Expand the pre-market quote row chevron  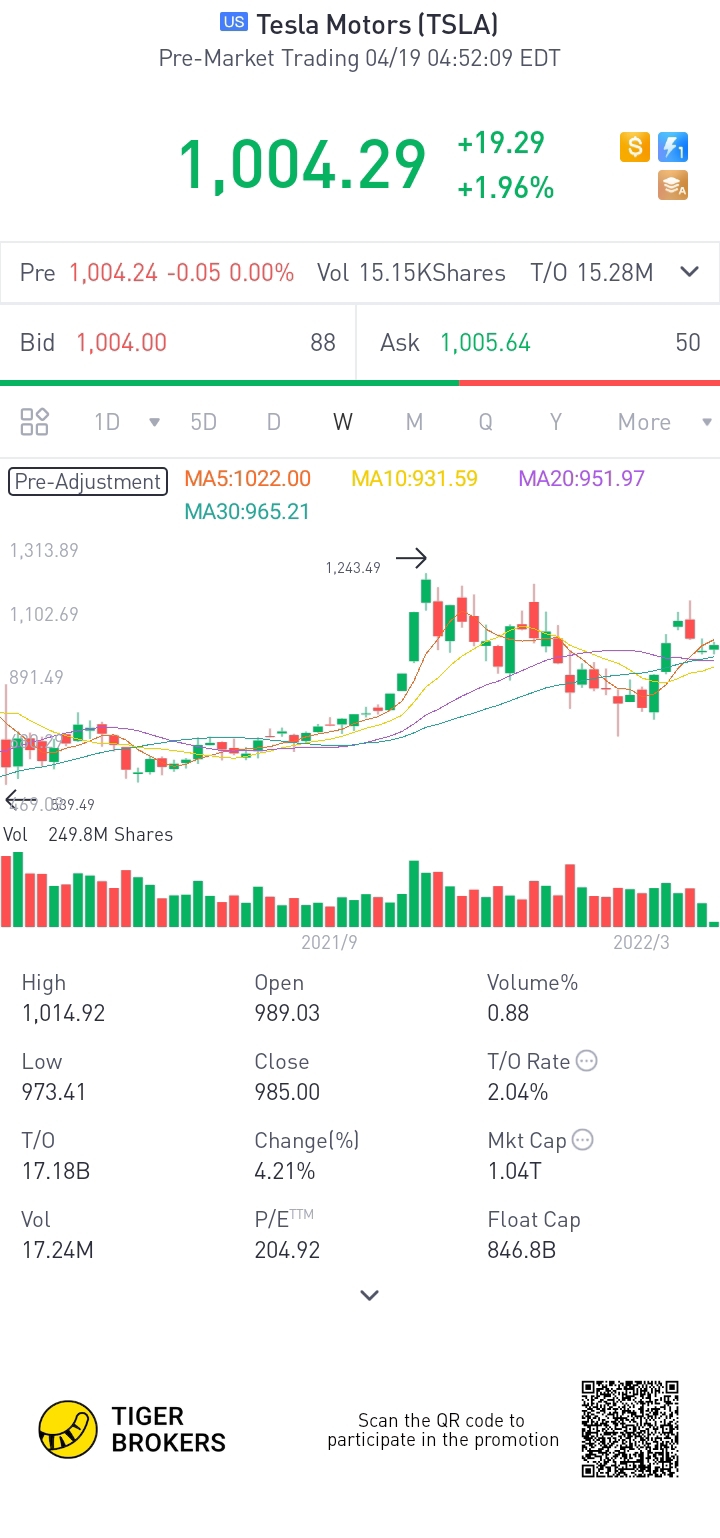[689, 272]
